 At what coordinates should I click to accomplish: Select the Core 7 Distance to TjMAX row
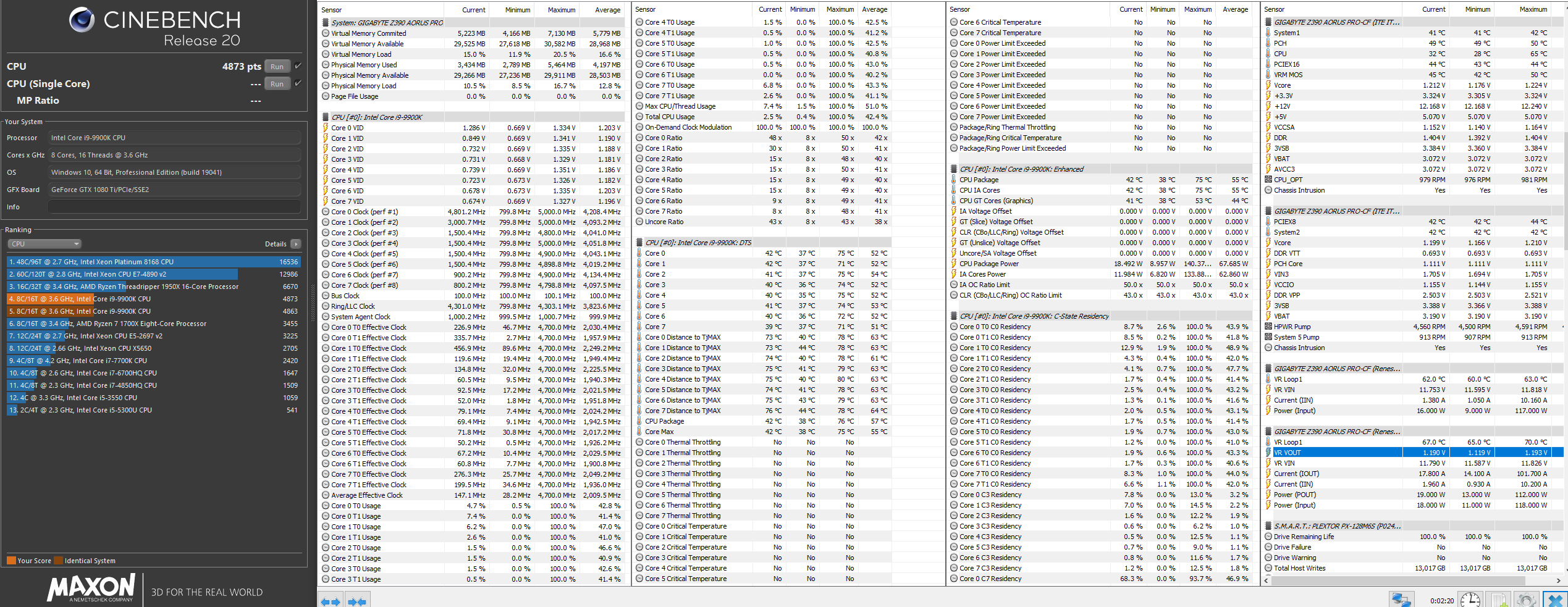pos(763,411)
